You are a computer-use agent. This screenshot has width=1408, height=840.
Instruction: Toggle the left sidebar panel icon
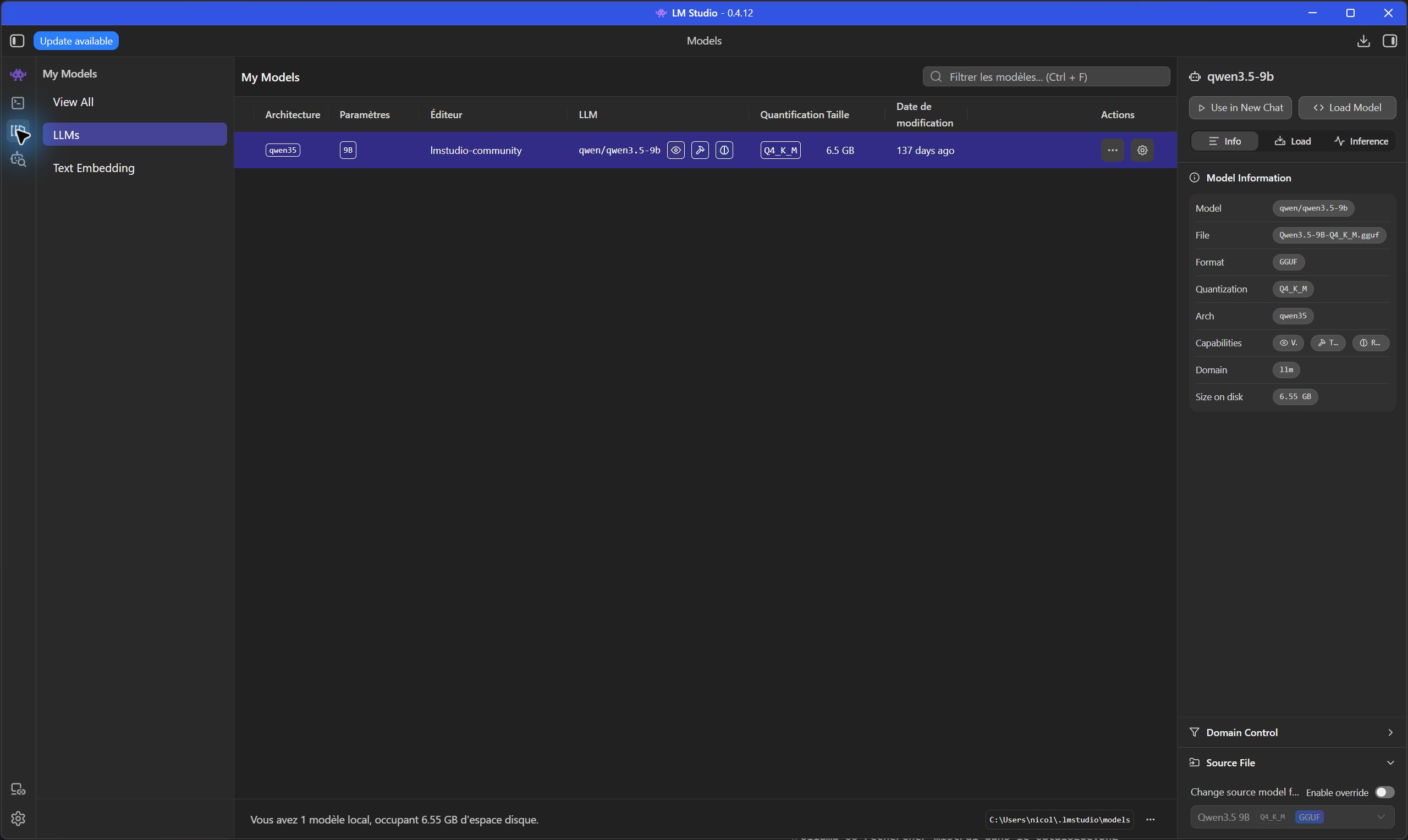tap(17, 41)
